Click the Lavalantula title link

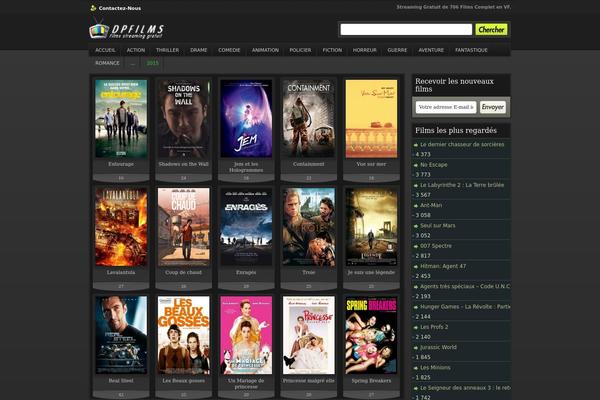121,273
